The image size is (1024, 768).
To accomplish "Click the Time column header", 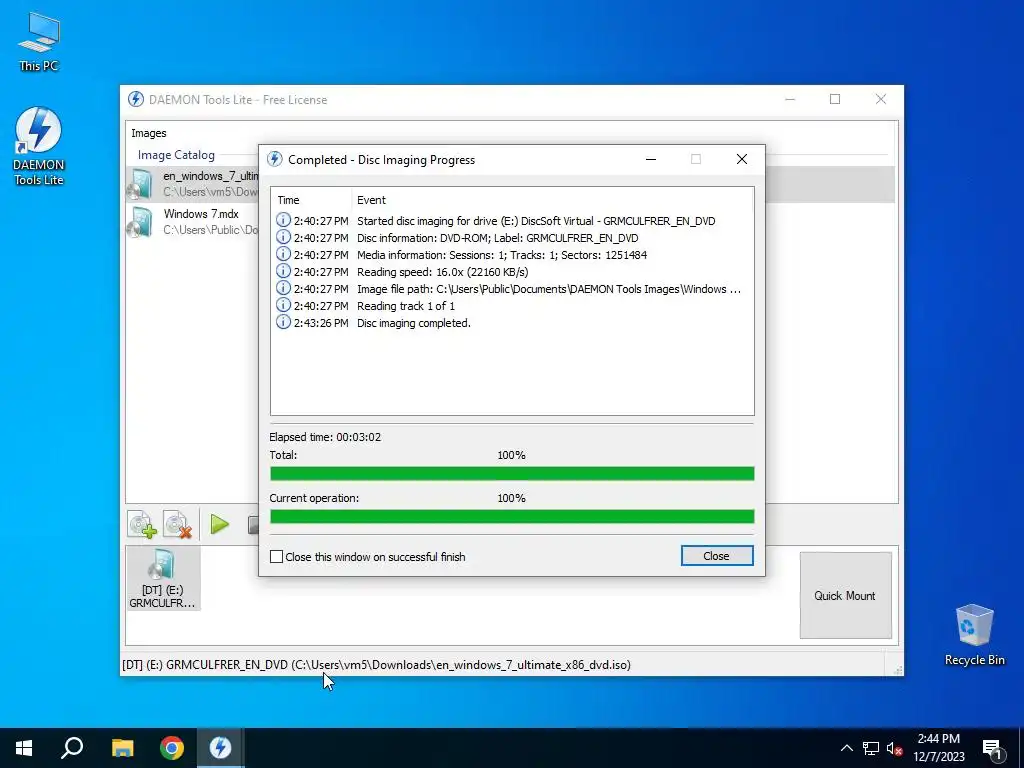I will (312, 200).
